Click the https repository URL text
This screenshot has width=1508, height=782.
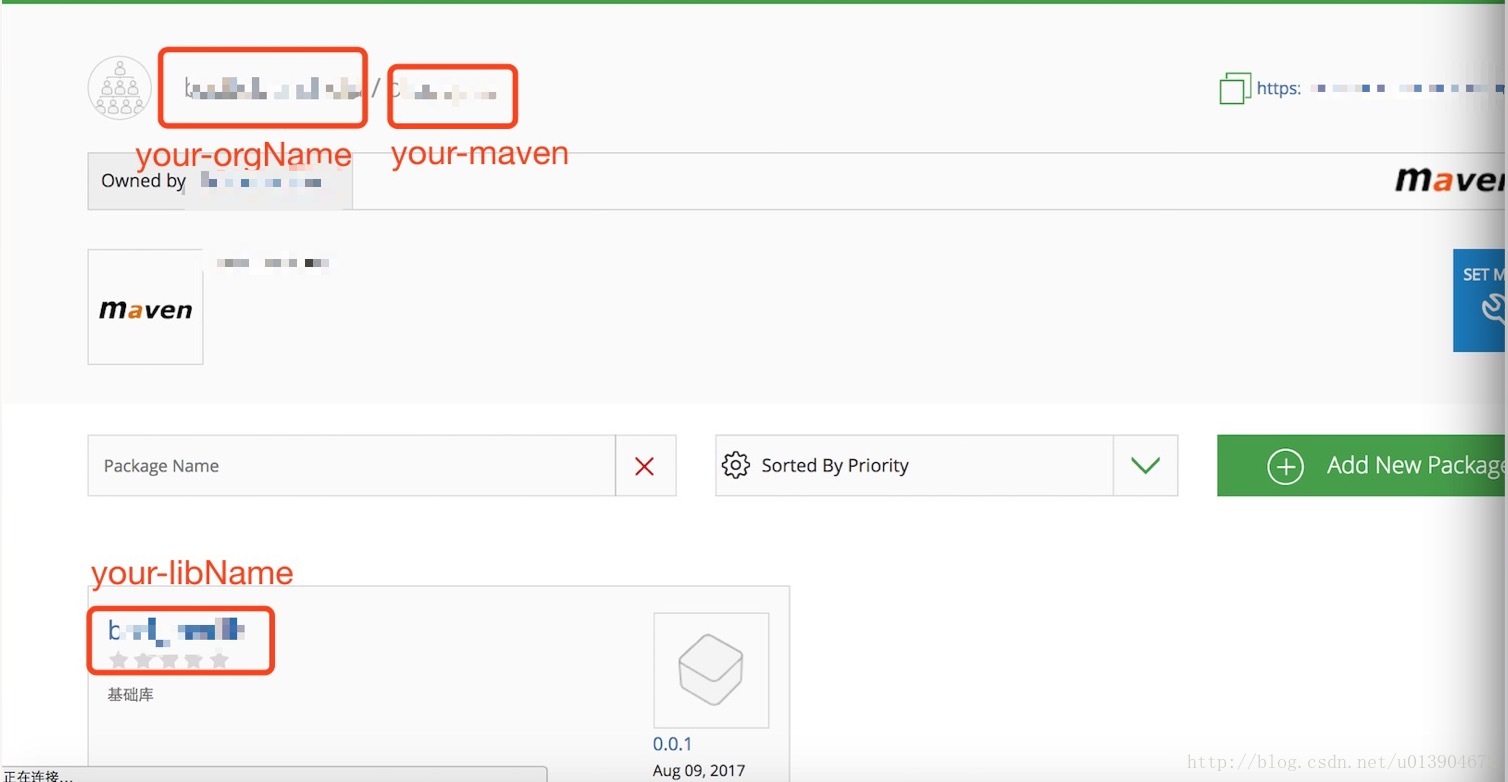point(1381,89)
